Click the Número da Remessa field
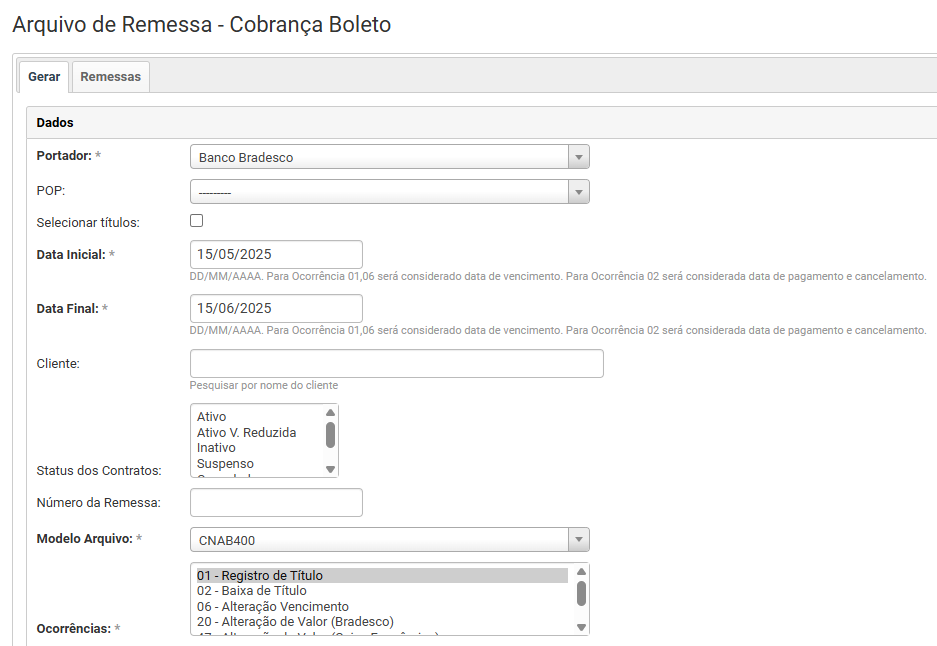937x646 pixels. coord(275,502)
